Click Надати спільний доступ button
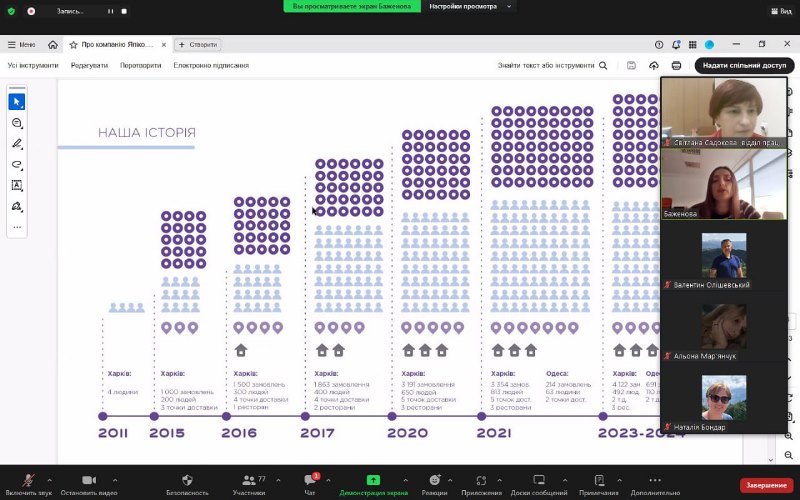800x500 pixels. point(744,65)
